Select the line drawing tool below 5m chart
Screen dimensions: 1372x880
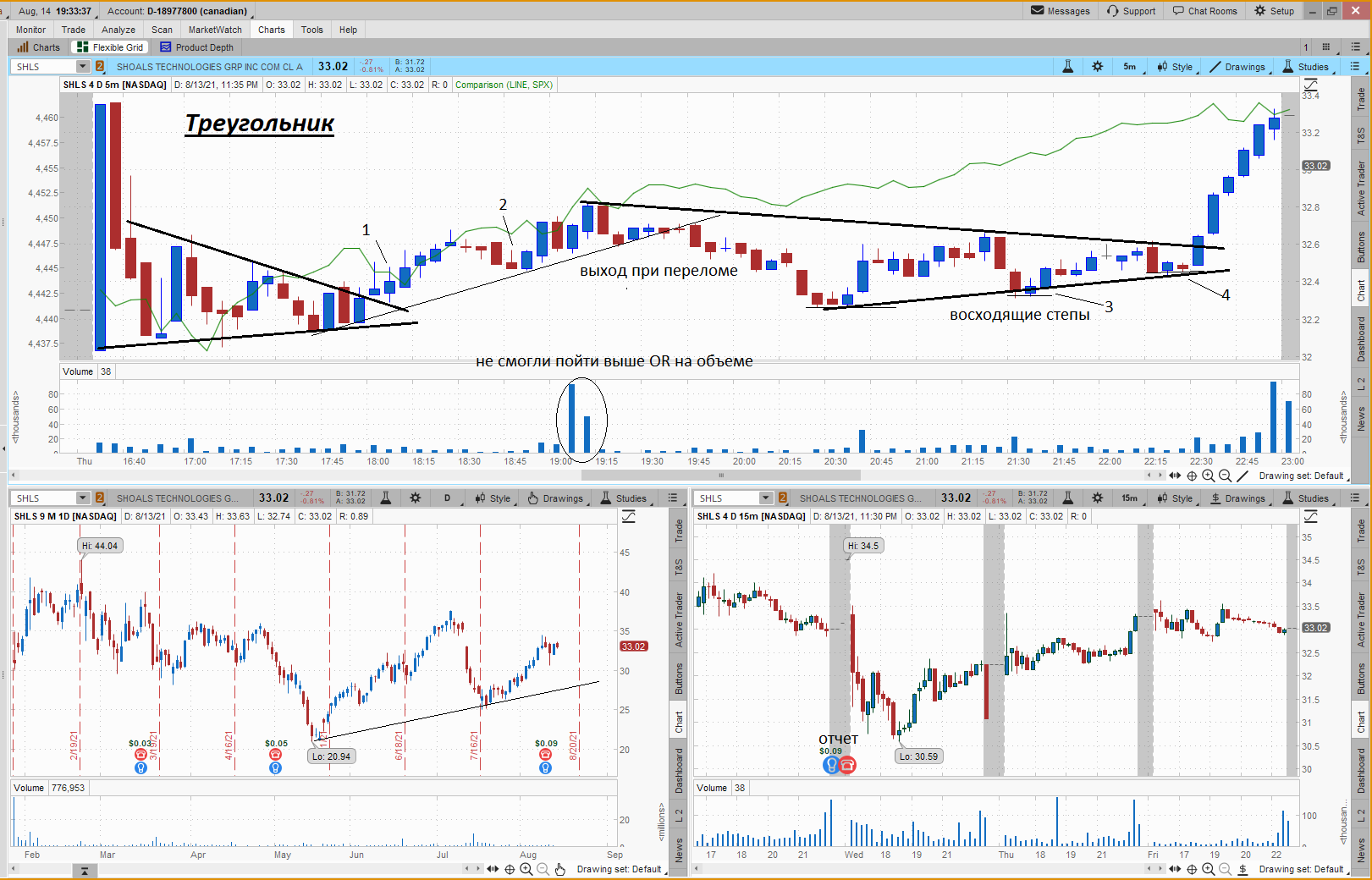pos(1243,476)
